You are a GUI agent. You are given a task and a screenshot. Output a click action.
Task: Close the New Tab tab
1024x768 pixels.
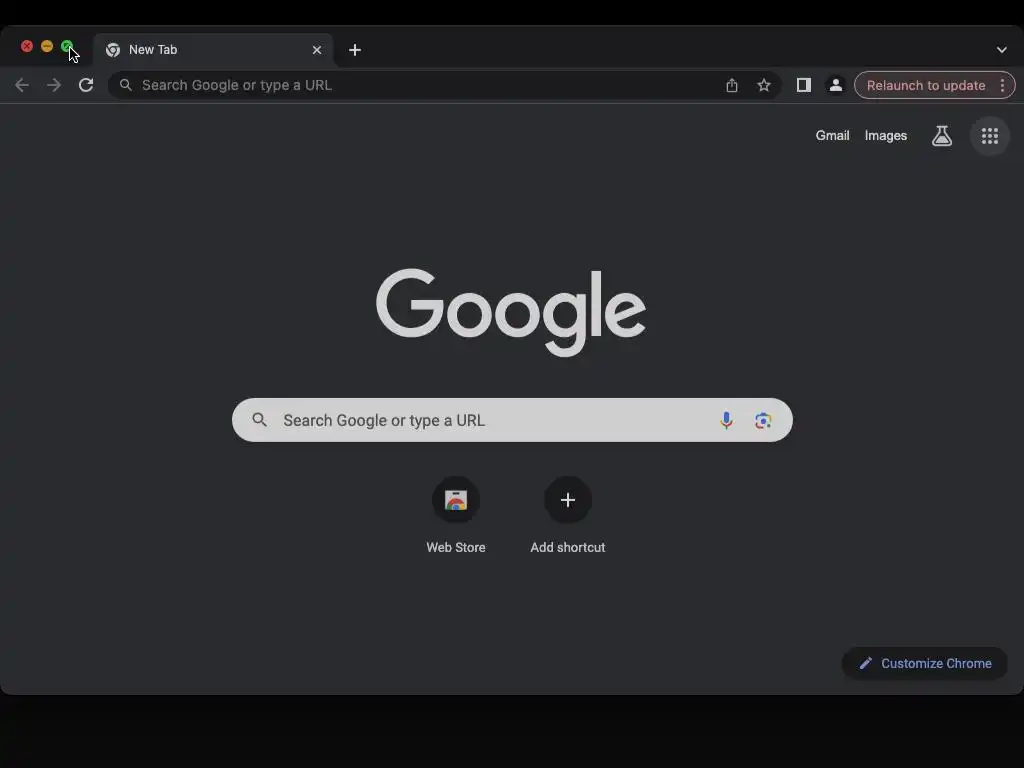pyautogui.click(x=317, y=50)
